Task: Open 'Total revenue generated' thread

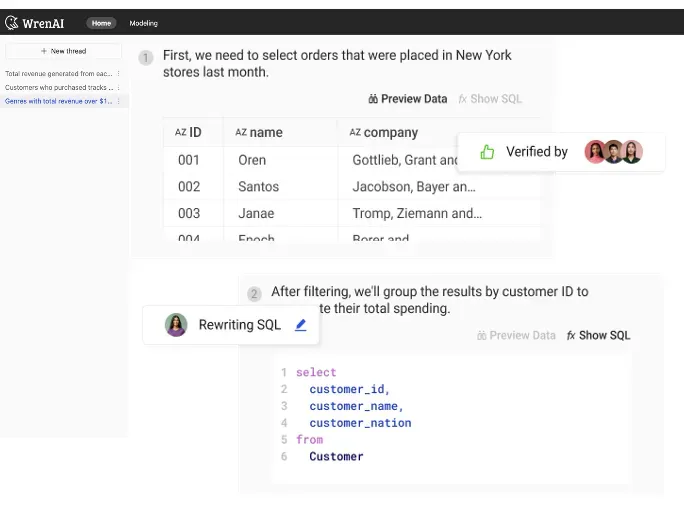Action: tap(58, 73)
